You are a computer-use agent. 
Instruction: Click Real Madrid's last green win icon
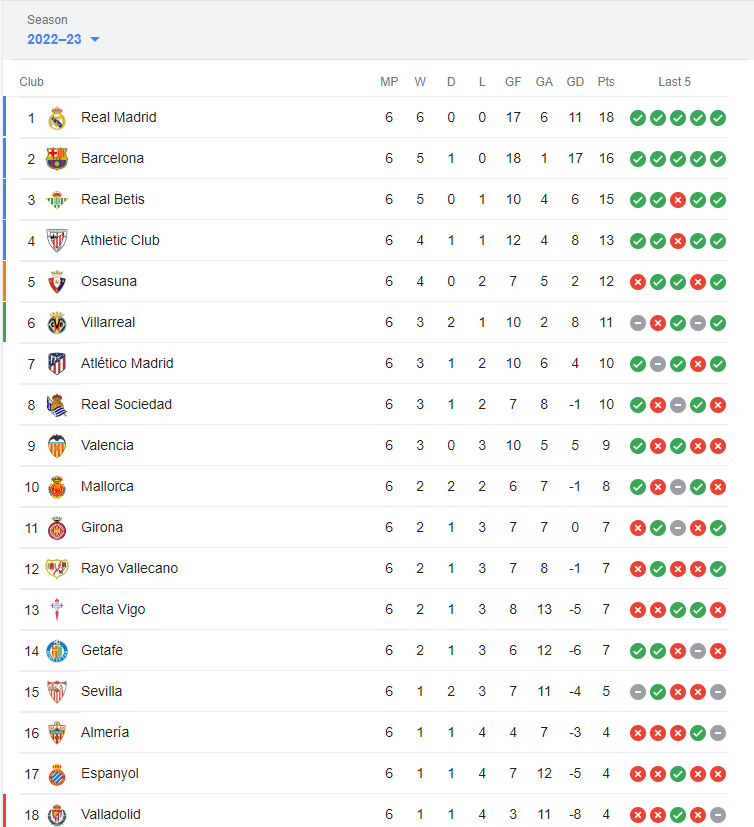pyautogui.click(x=718, y=118)
